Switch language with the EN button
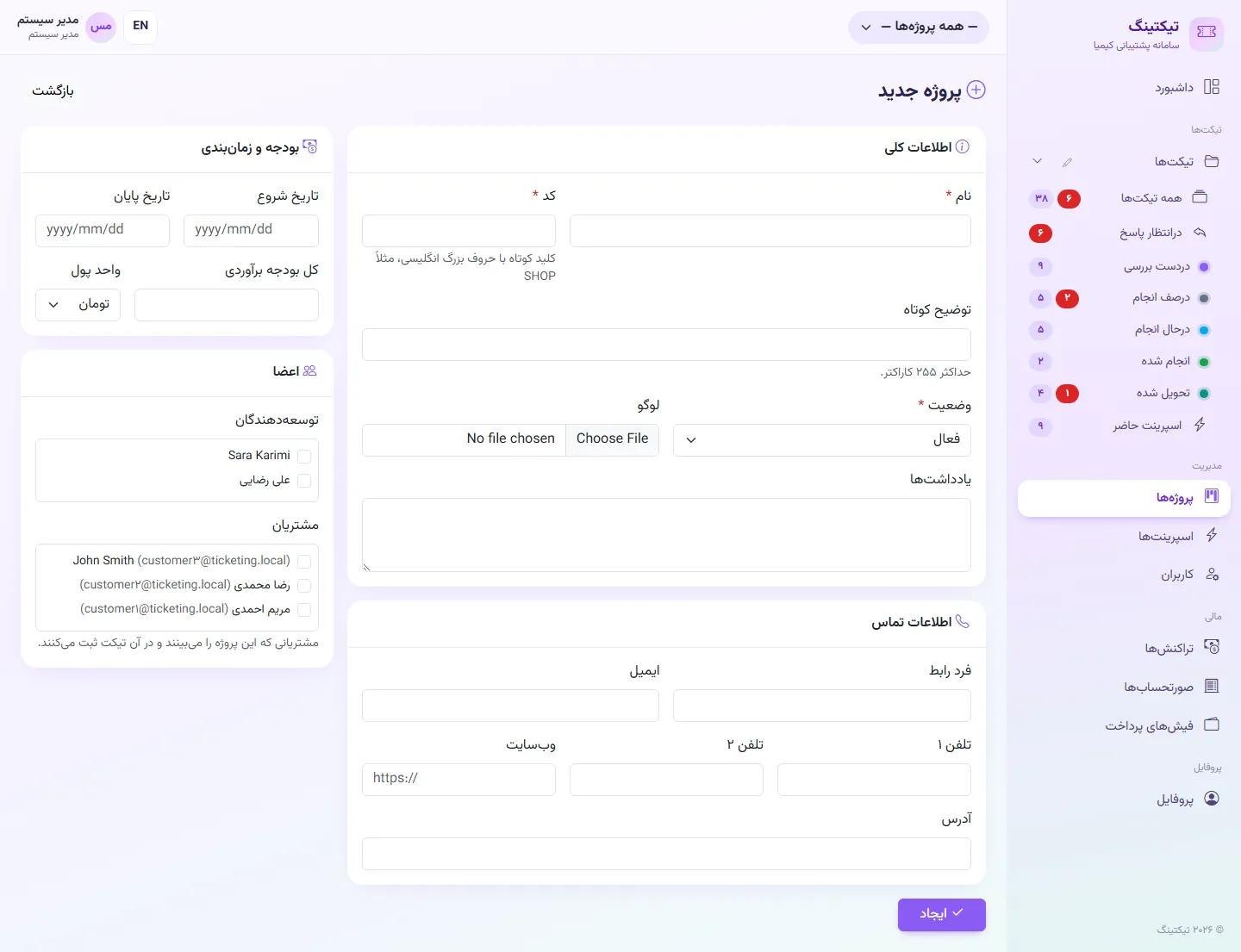This screenshot has height=952, width=1241. (140, 27)
